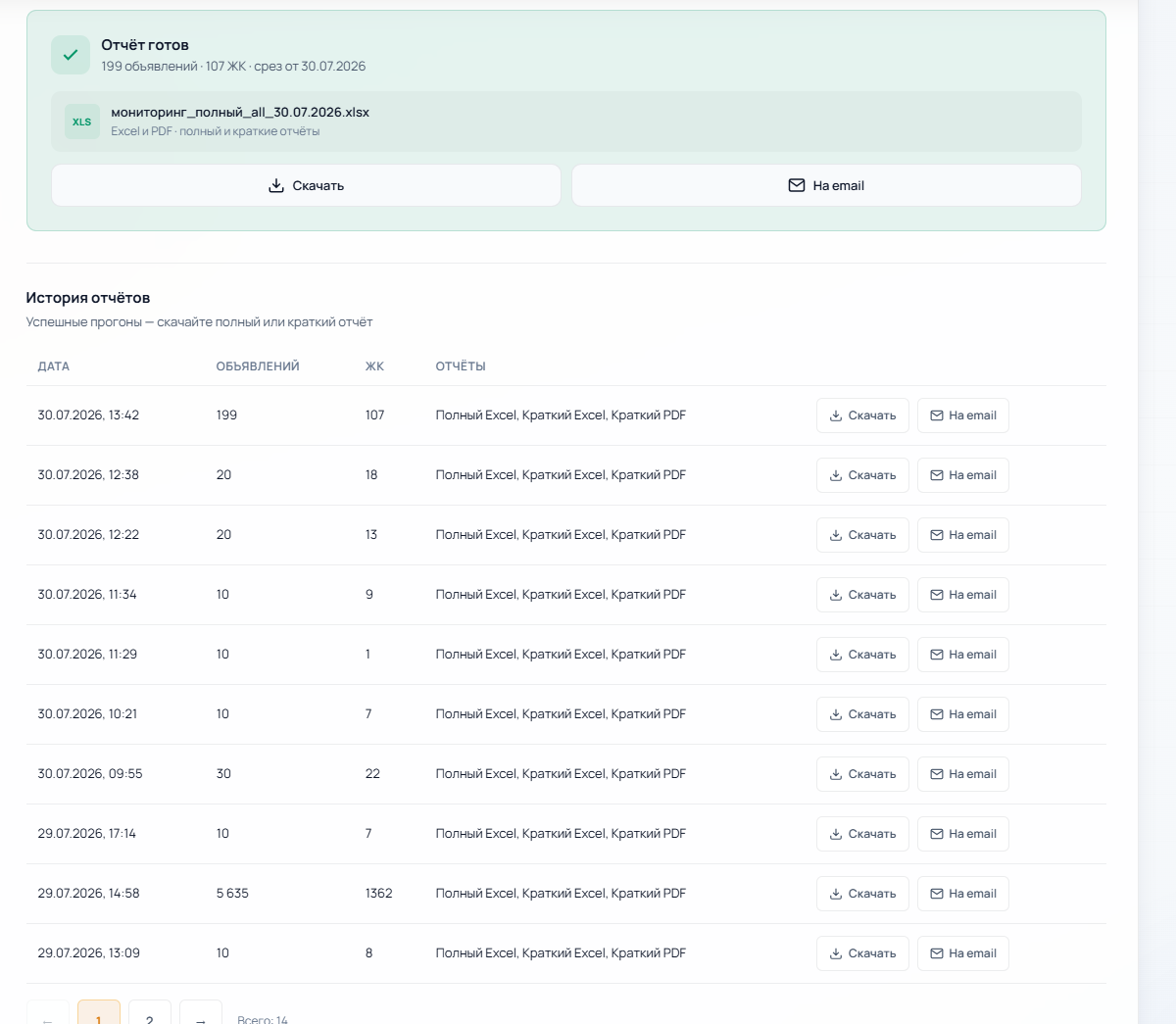Click the ДАТА column header
1176x1024 pixels.
[54, 366]
